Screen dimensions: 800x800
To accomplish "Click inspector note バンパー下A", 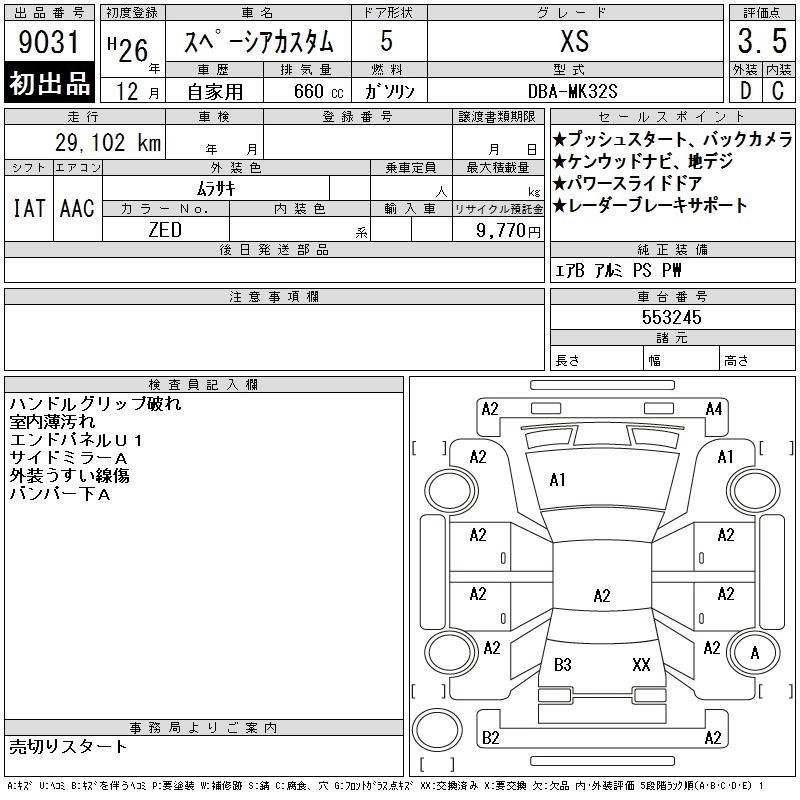I will click(x=60, y=493).
